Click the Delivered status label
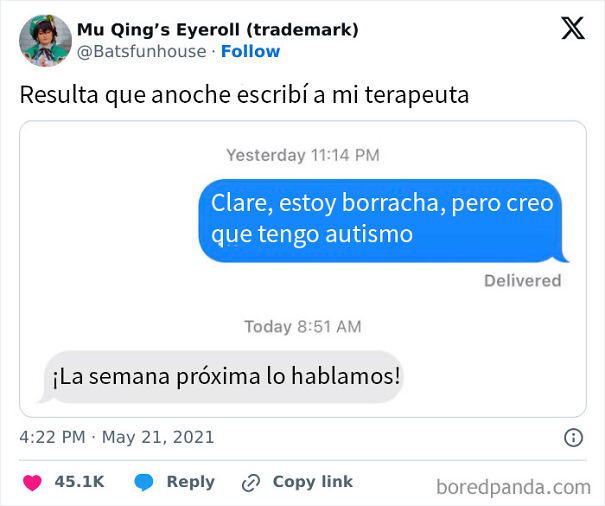This screenshot has height=506, width=605. [x=522, y=281]
